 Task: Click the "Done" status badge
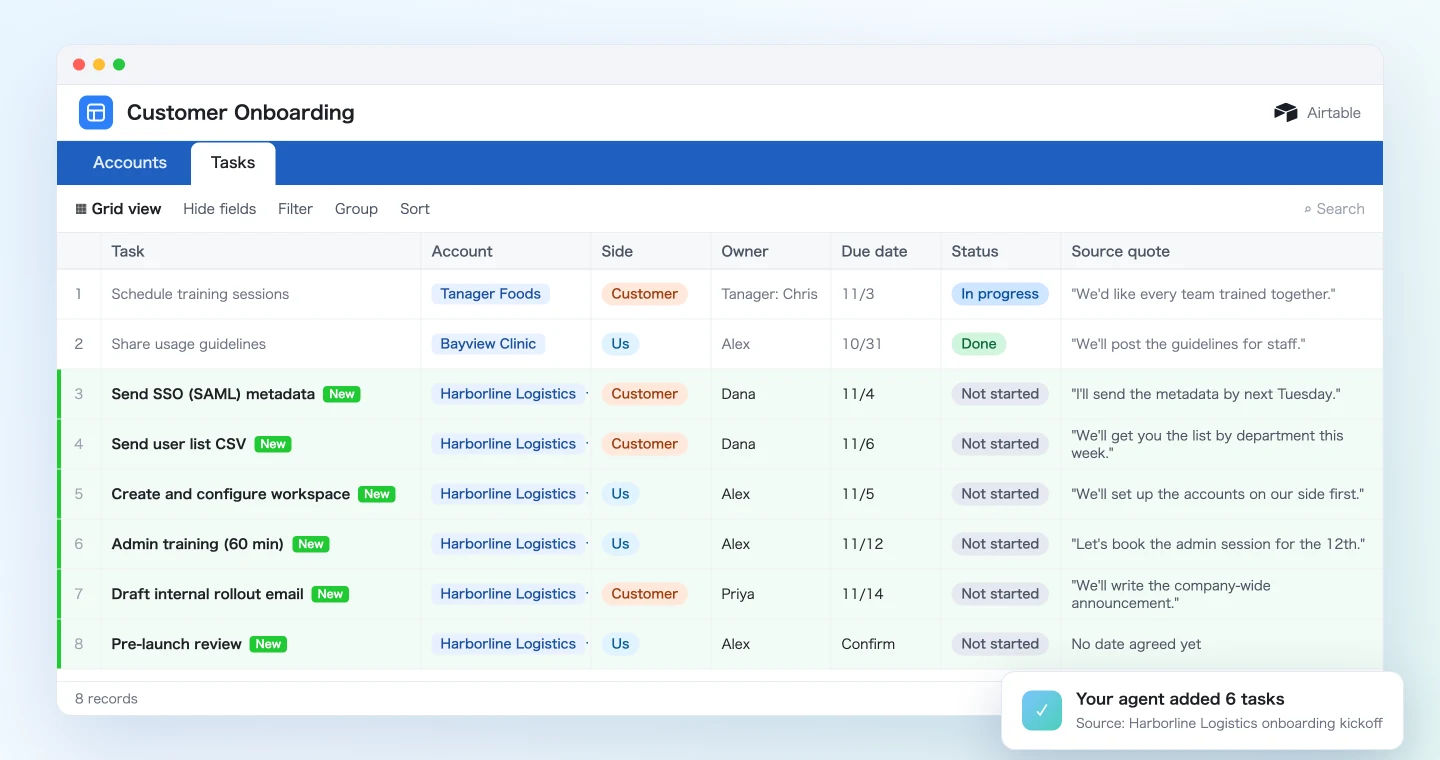tap(979, 344)
